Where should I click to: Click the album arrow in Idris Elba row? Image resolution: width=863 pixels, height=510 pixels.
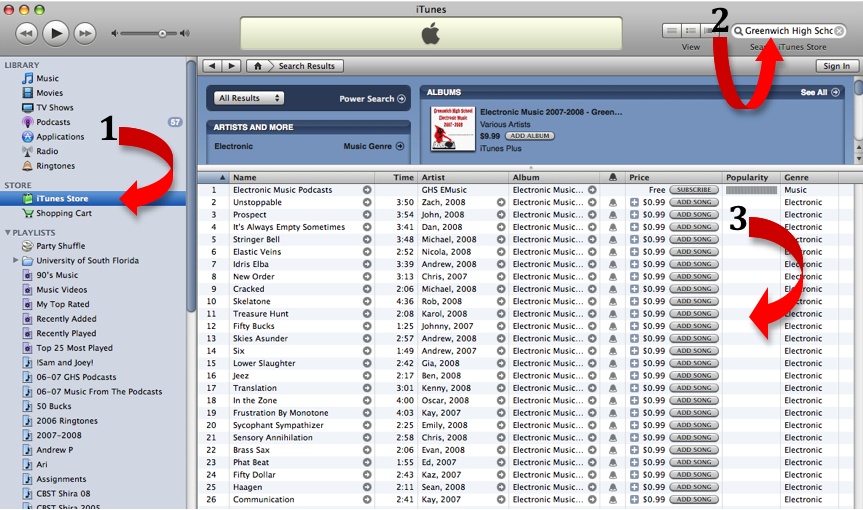[592, 264]
